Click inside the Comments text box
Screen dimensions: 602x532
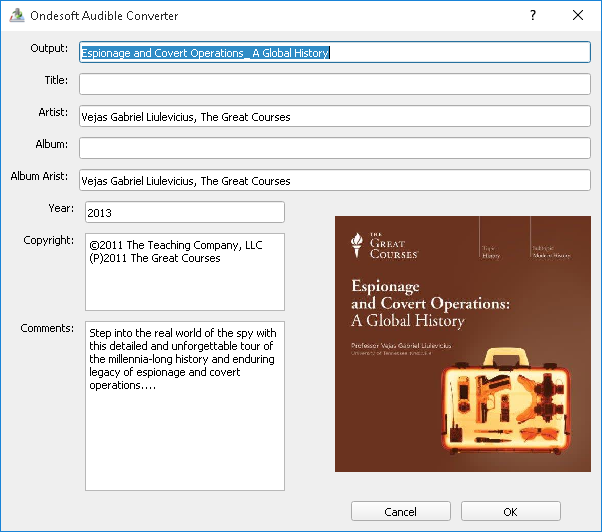click(x=185, y=406)
